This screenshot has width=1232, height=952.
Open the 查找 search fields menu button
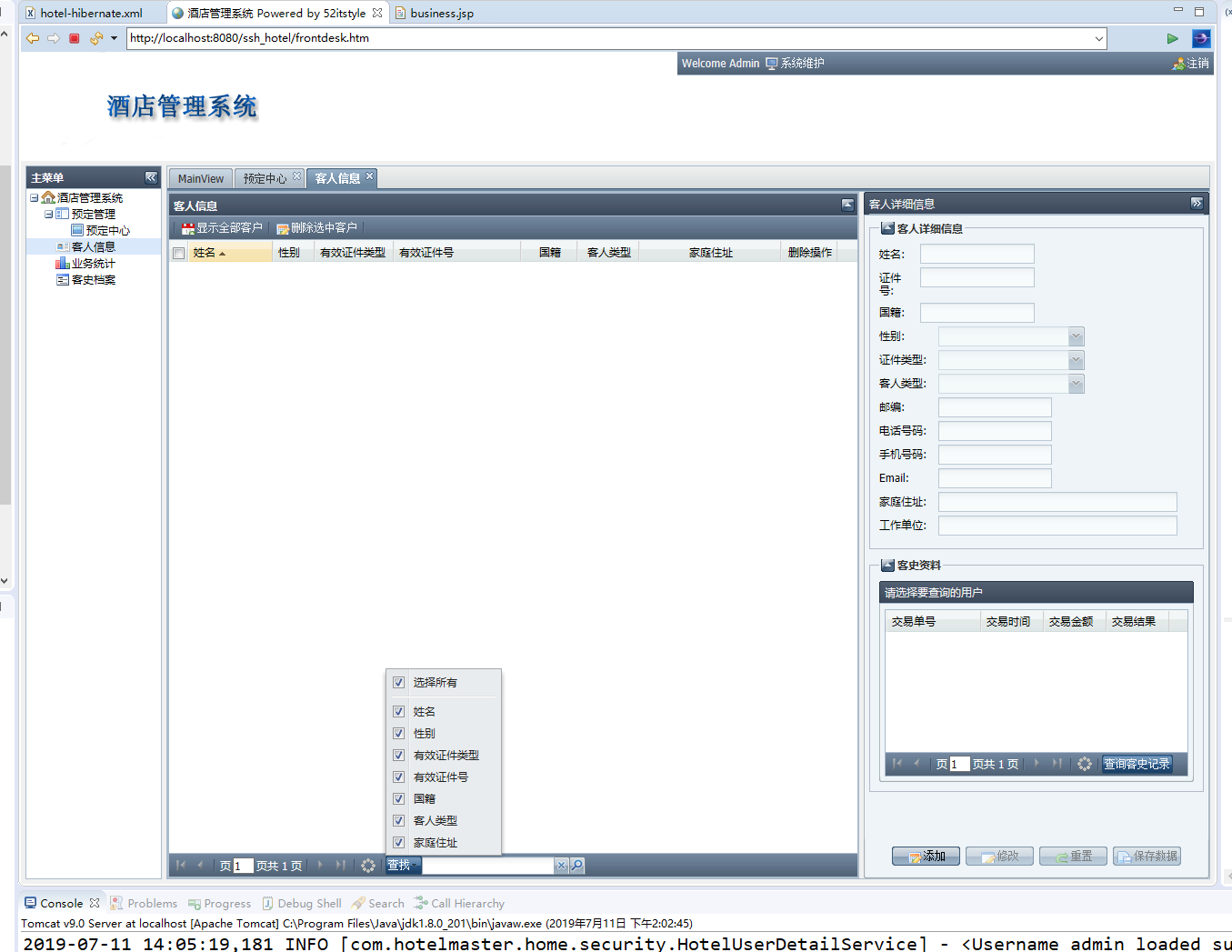402,866
